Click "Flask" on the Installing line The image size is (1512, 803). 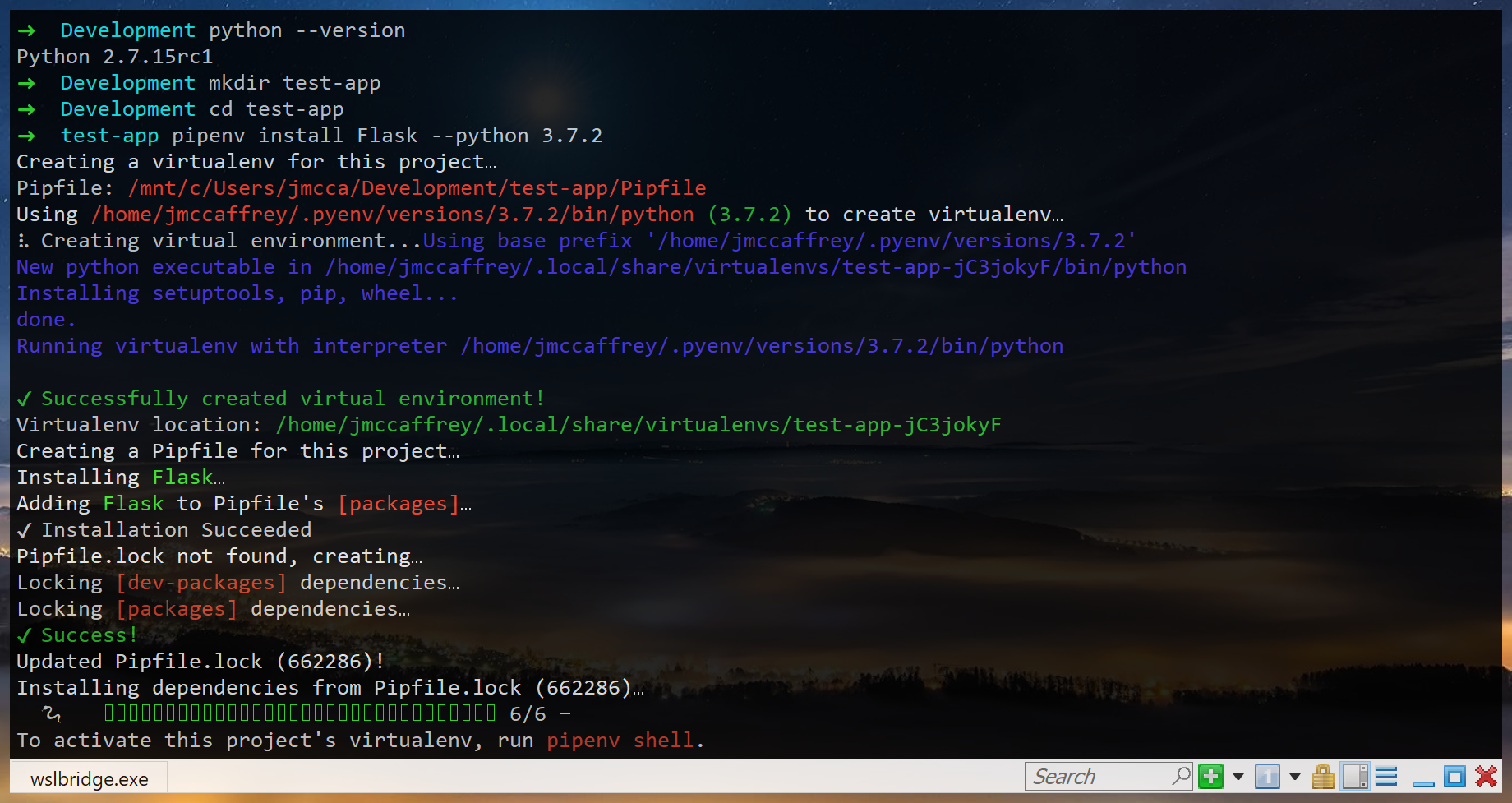tap(182, 477)
